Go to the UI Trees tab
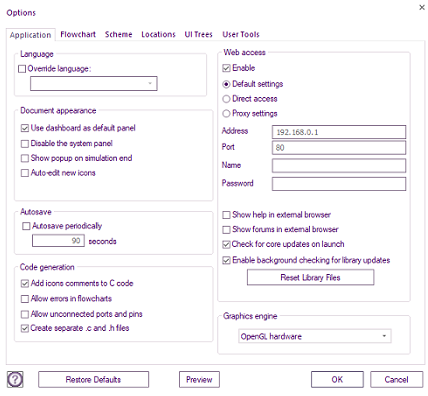The width and height of the screenshot is (428, 396). pos(198,34)
